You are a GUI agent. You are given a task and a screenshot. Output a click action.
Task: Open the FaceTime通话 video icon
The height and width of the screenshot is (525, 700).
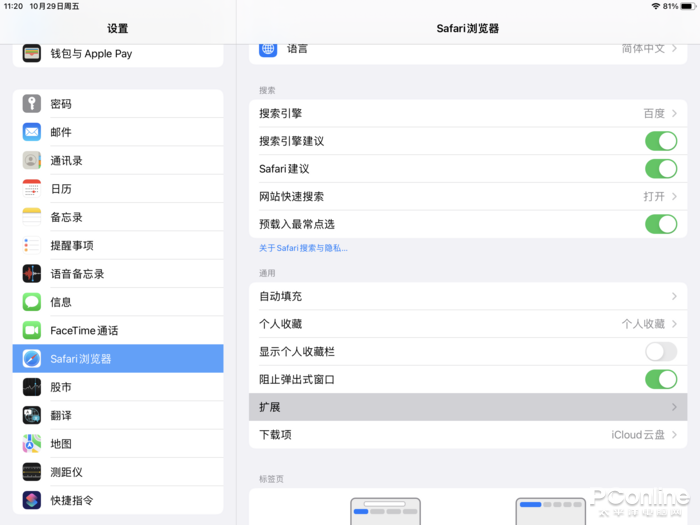point(32,330)
